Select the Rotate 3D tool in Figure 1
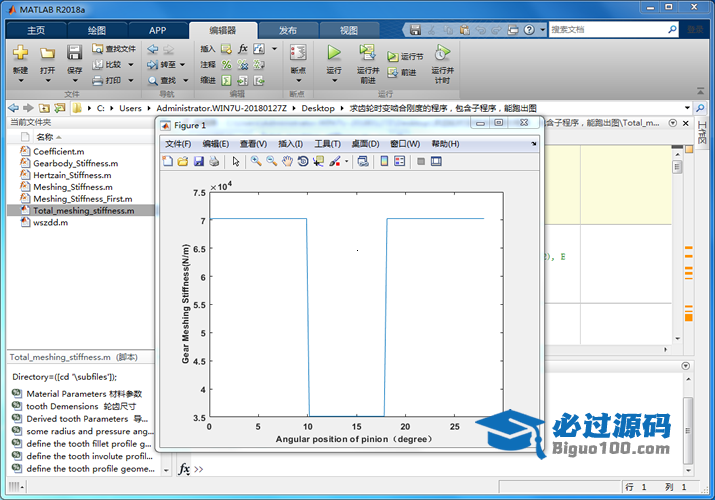The height and width of the screenshot is (500, 715). point(302,161)
